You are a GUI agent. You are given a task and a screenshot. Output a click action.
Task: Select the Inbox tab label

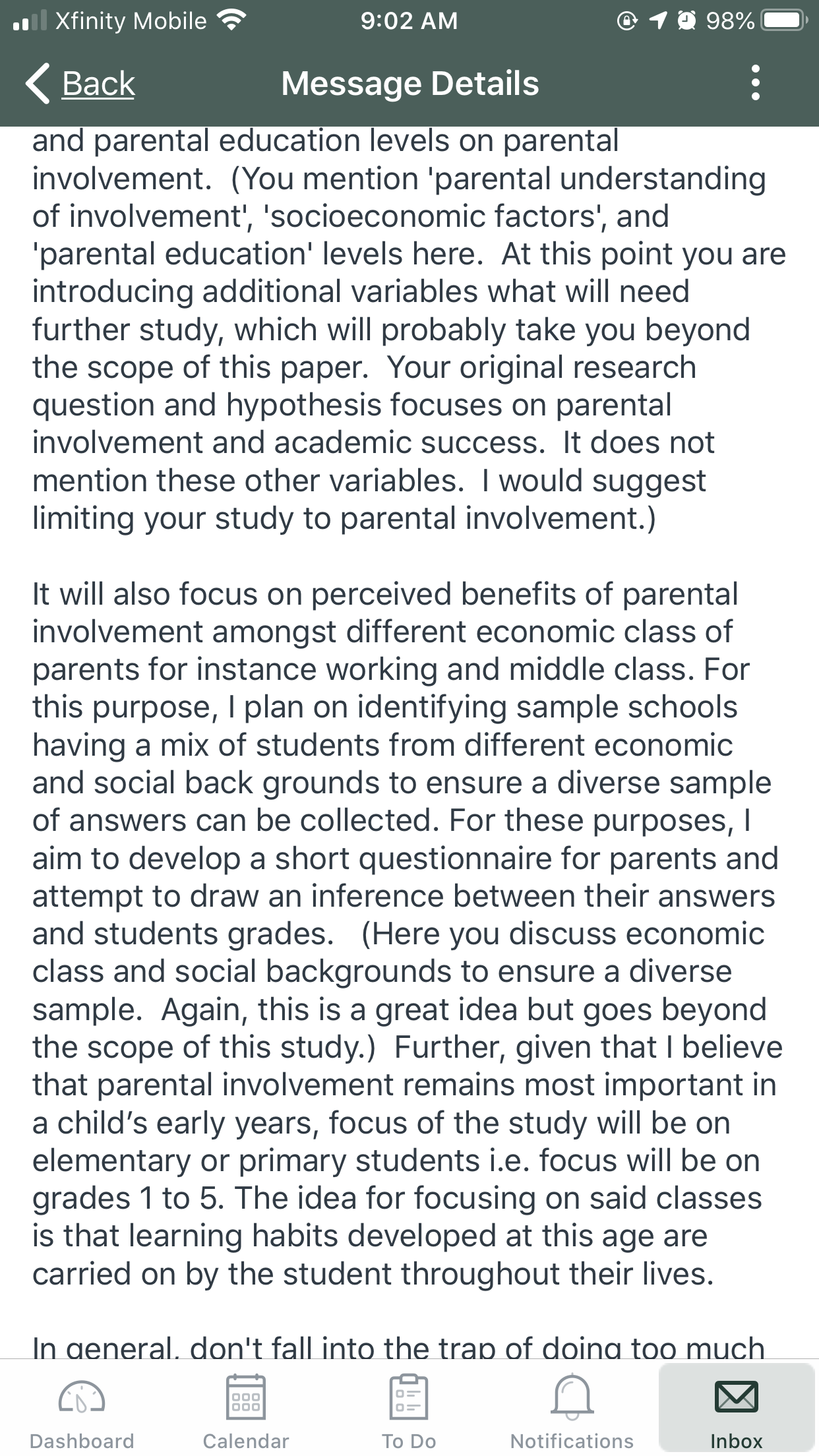[736, 1441]
